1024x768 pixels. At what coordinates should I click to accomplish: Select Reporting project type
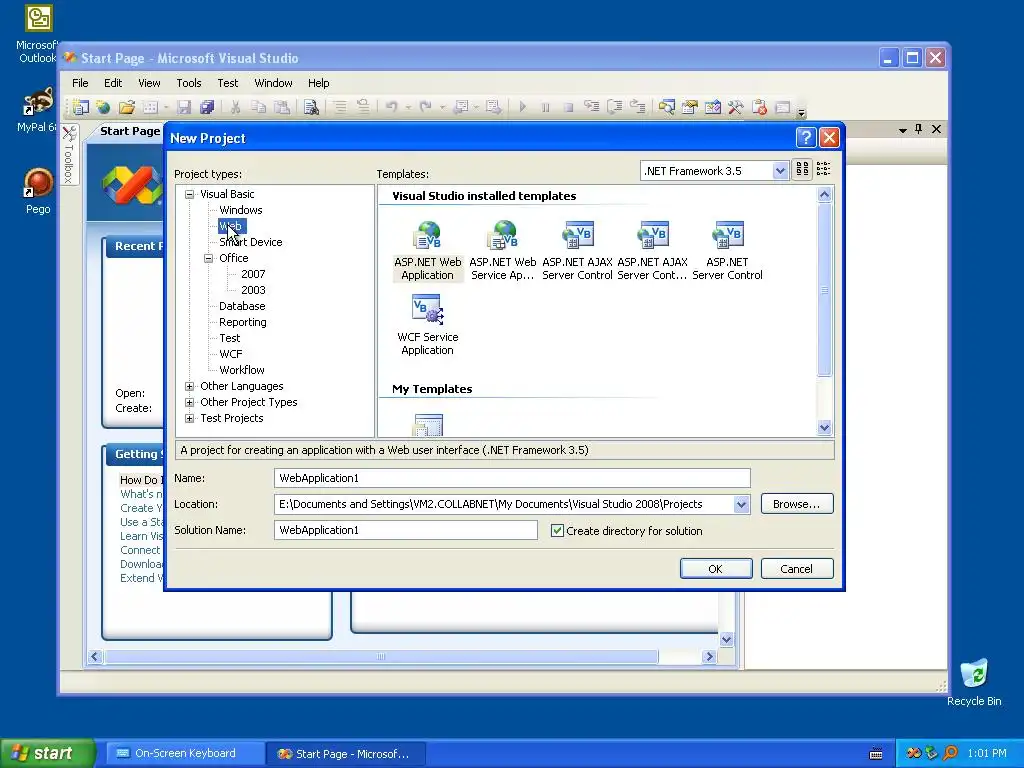pyautogui.click(x=243, y=322)
